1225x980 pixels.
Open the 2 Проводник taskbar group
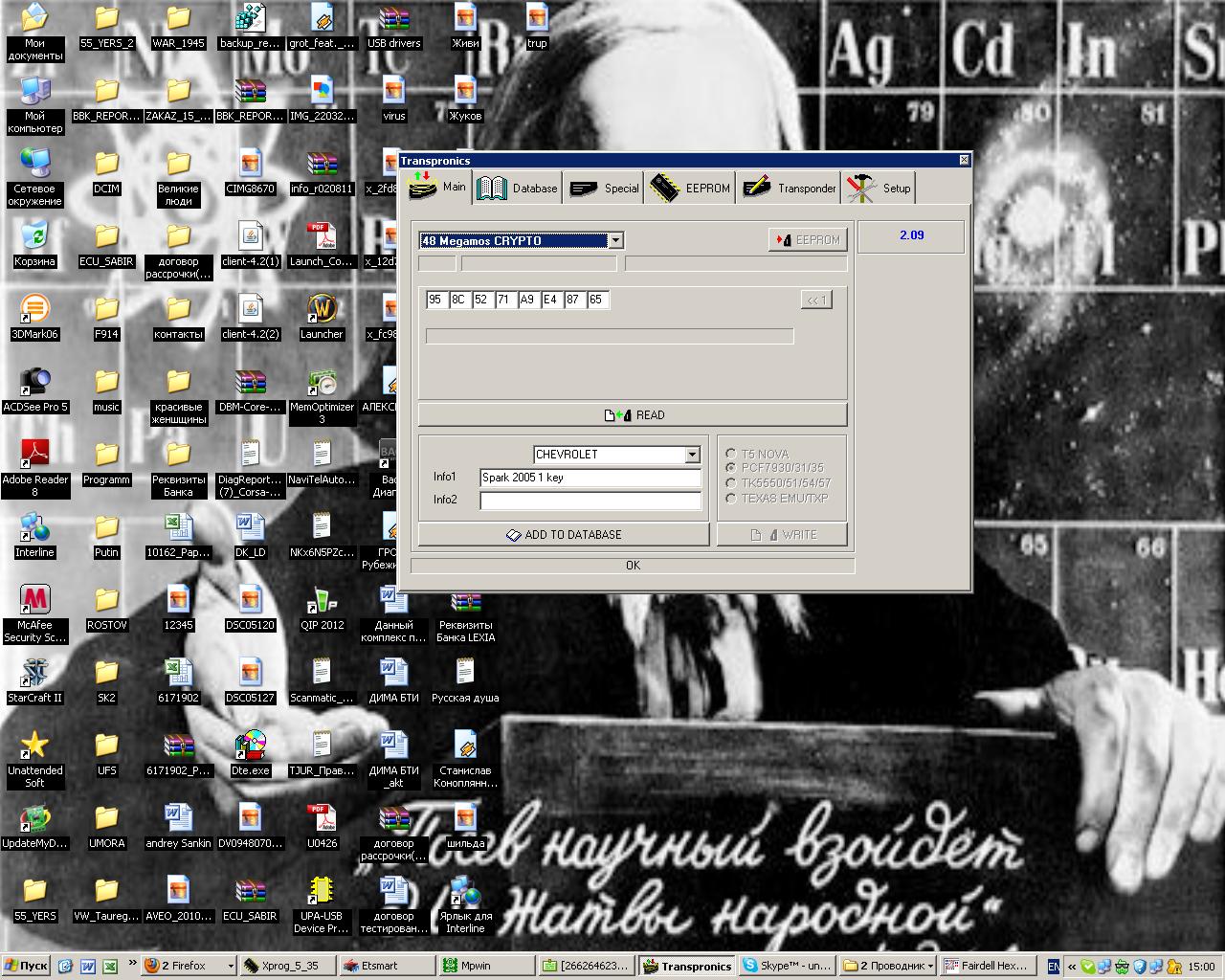[887, 966]
